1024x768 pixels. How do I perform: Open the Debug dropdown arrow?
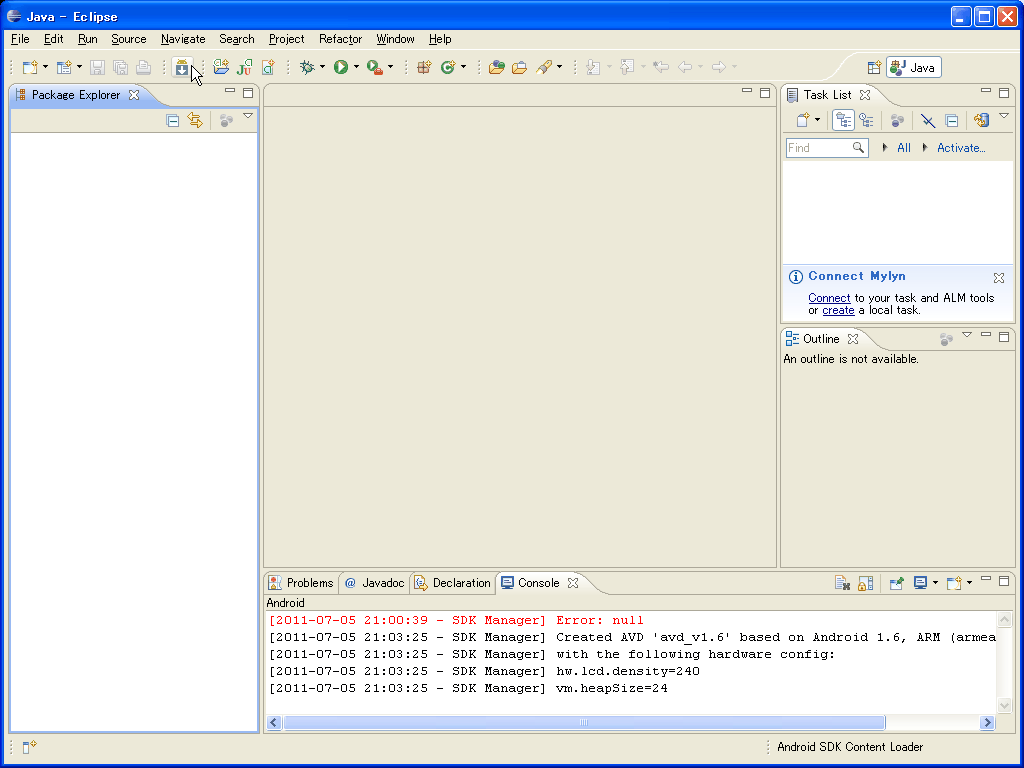pyautogui.click(x=322, y=67)
